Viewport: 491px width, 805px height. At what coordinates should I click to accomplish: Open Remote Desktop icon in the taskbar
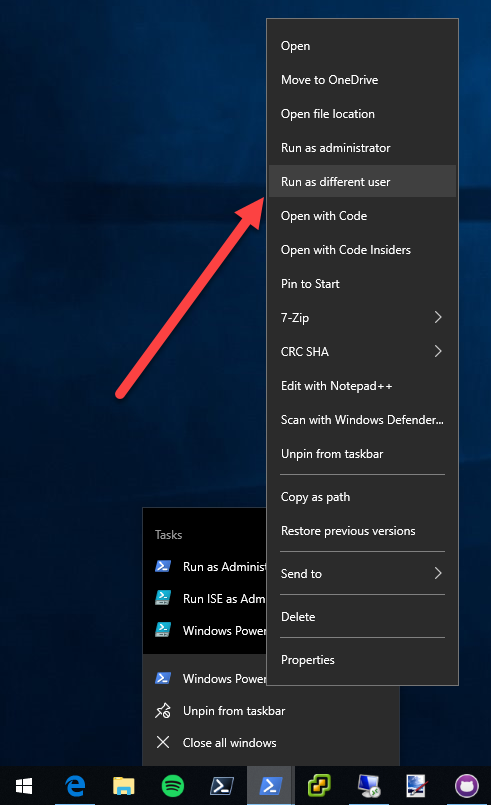[x=369, y=785]
